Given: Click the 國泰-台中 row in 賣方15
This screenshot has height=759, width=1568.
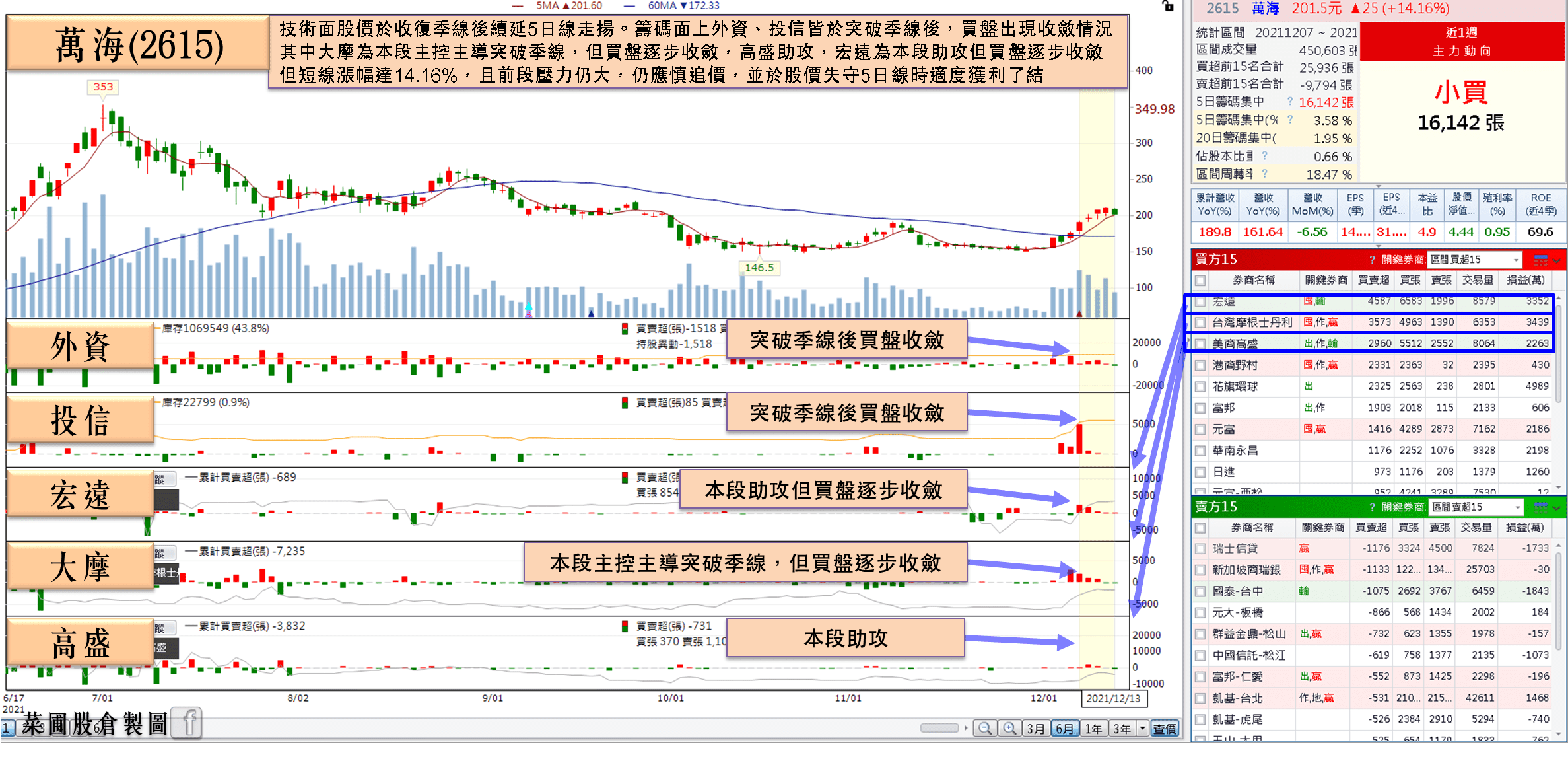Looking at the screenshot, I should point(1373,591).
